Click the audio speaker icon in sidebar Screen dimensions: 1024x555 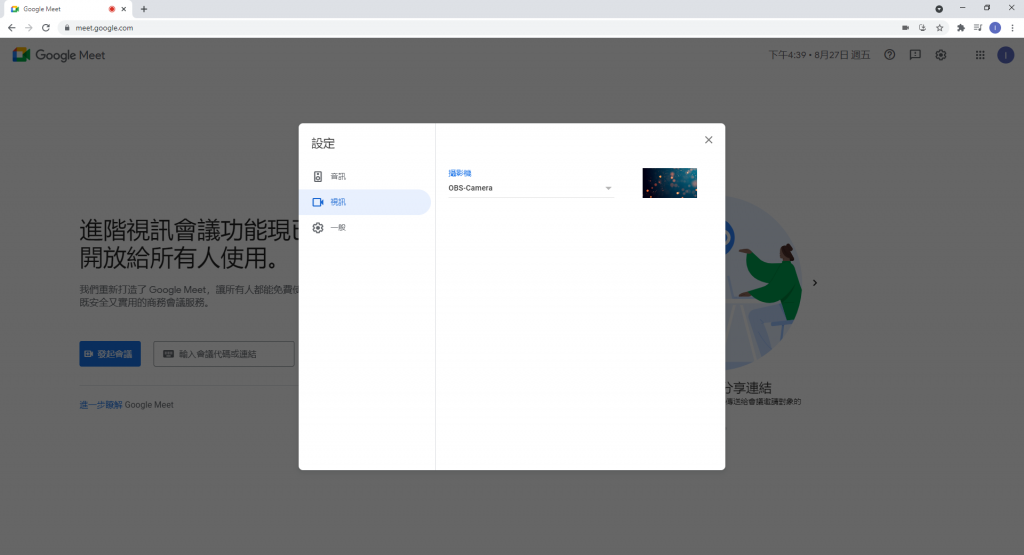tap(317, 176)
